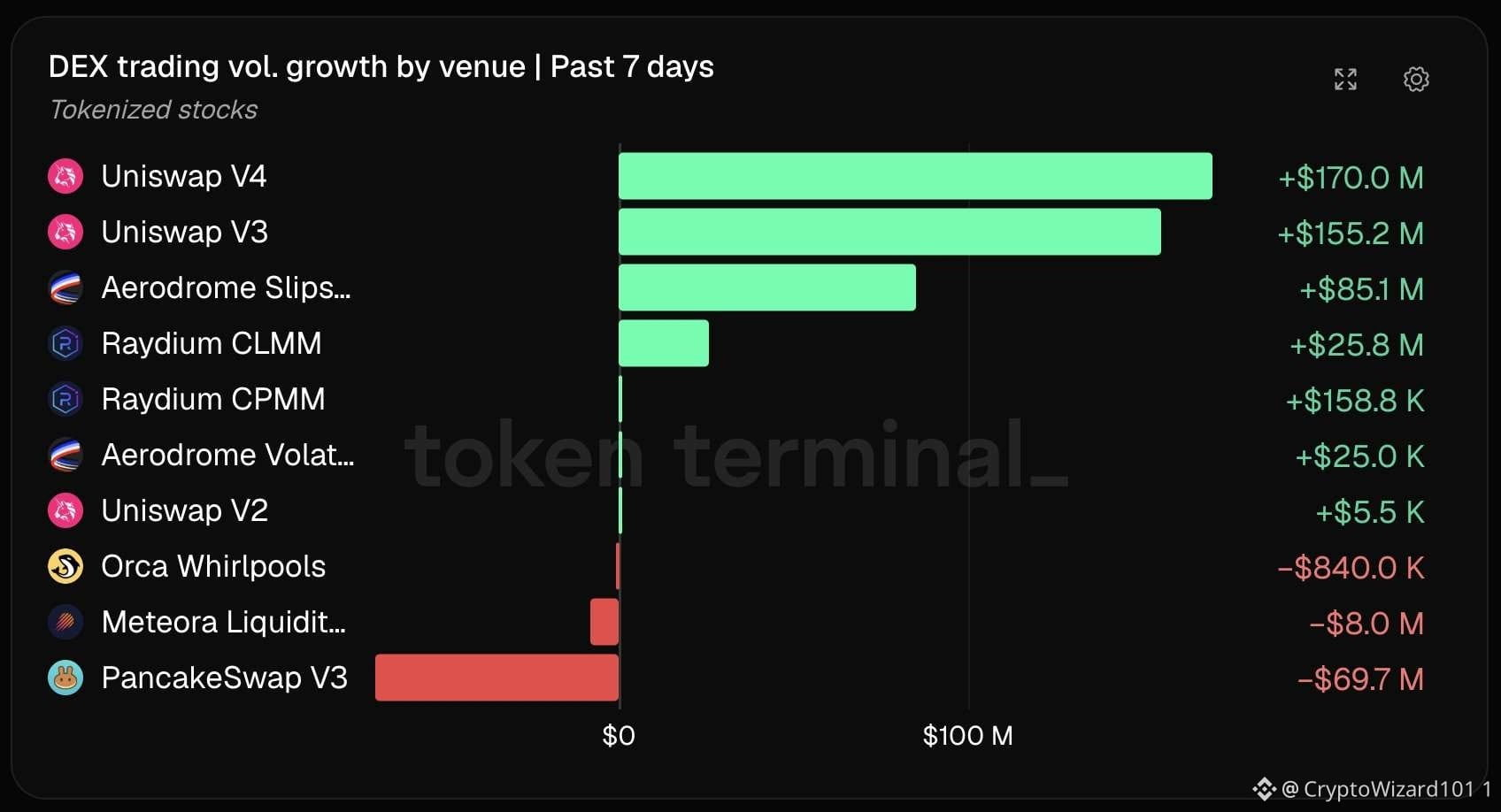Select the Uniswap V4 green bar
Image resolution: width=1501 pixels, height=812 pixels.
pos(915,176)
